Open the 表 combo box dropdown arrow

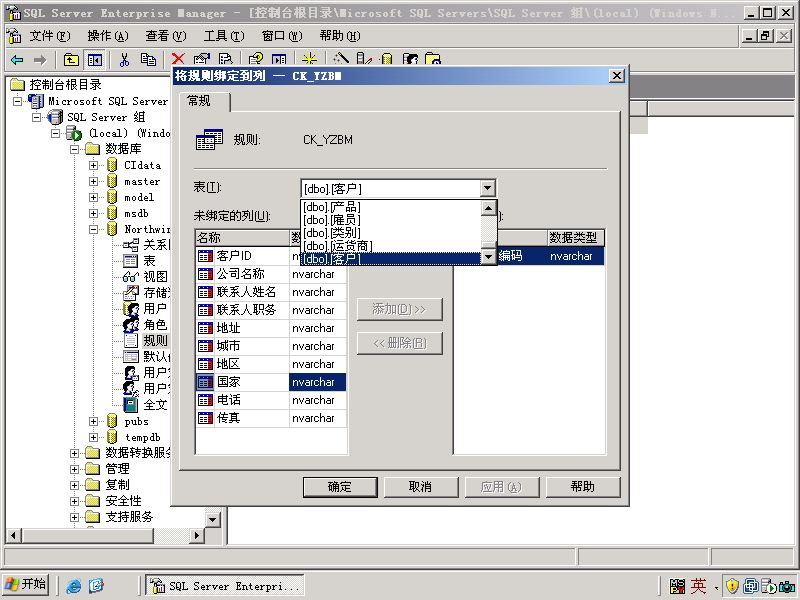click(x=488, y=188)
